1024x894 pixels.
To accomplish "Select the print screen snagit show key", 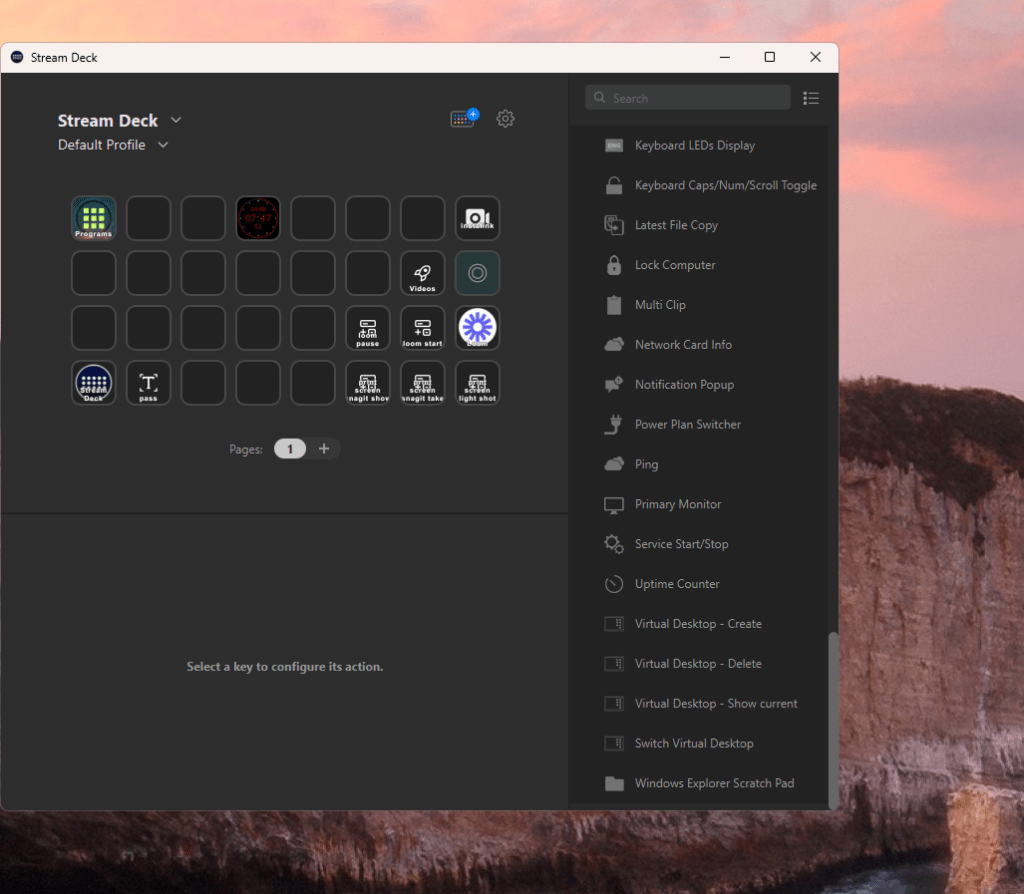I will tap(368, 383).
